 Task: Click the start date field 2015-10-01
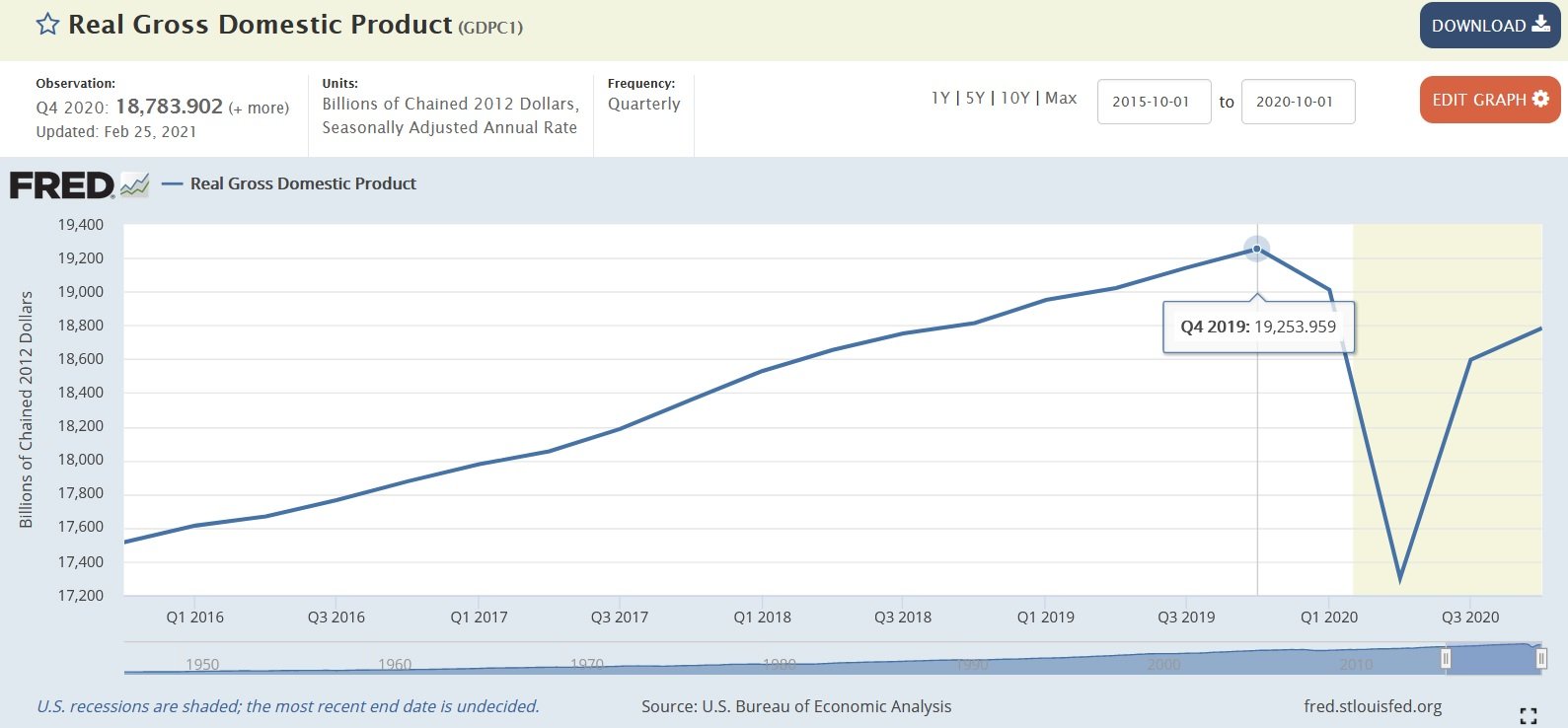click(1153, 102)
